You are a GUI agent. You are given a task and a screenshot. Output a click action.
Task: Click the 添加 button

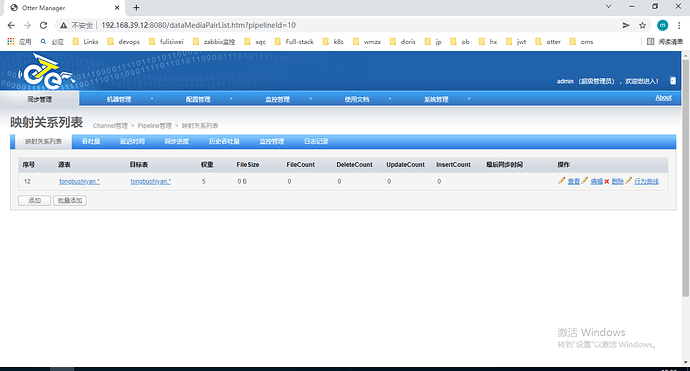[x=34, y=200]
